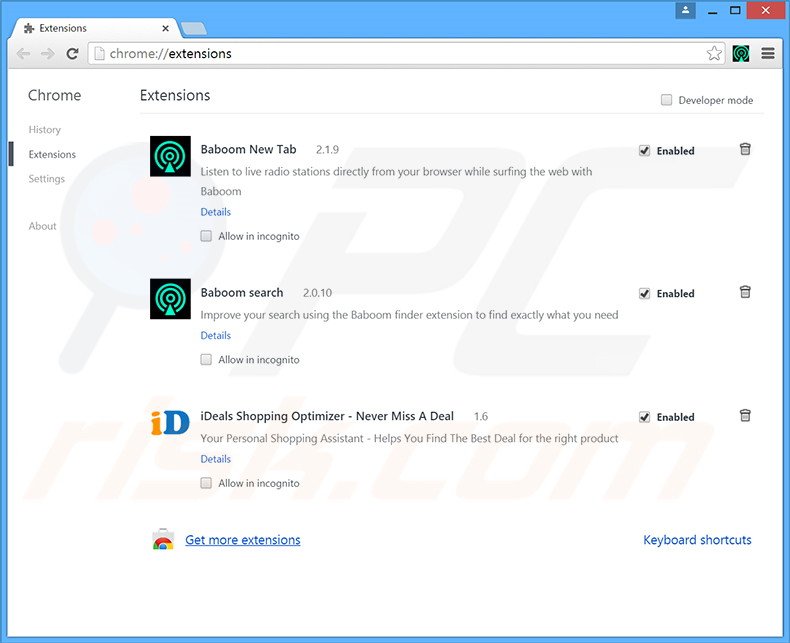Select Extensions in the Chrome sidebar
The width and height of the screenshot is (790, 643).
coord(52,154)
